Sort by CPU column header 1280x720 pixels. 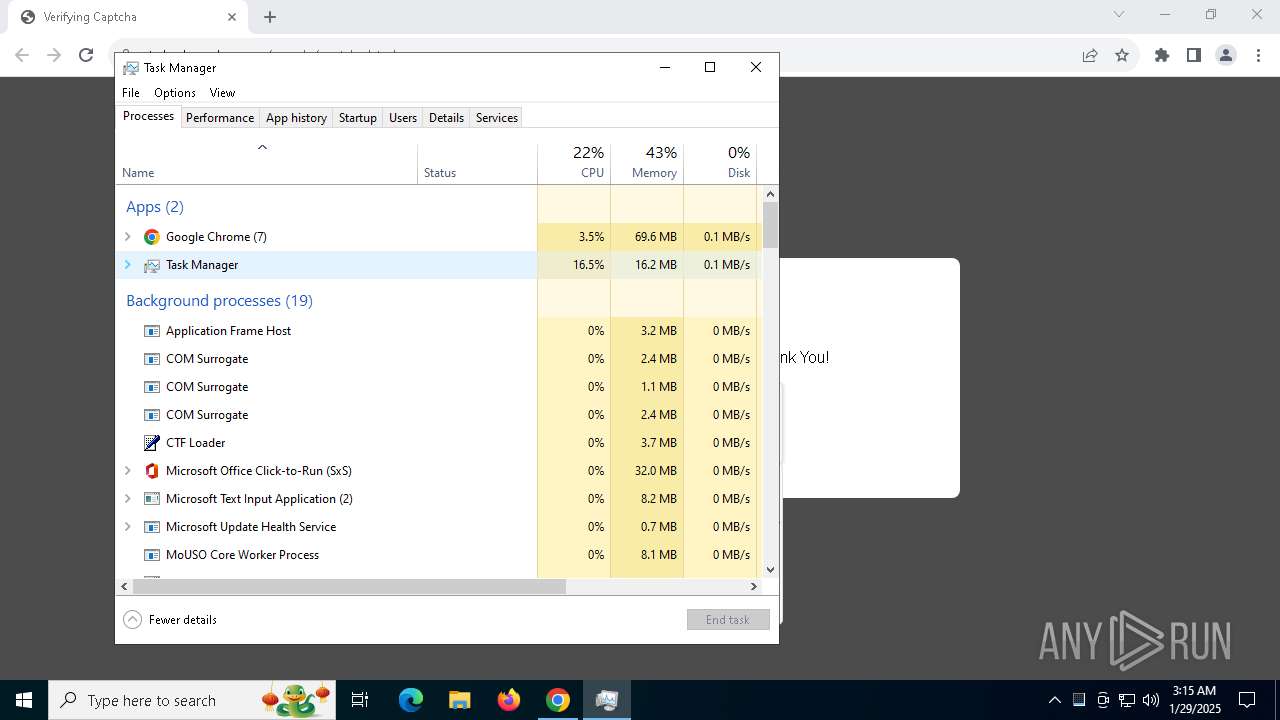tap(574, 163)
